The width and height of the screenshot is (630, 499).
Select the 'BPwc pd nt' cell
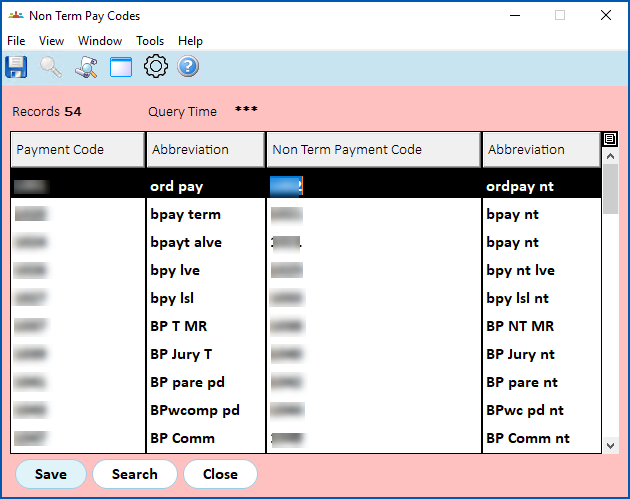coord(542,410)
